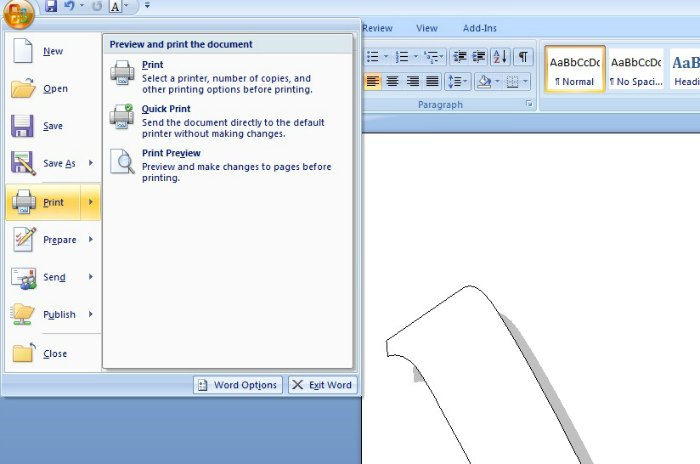The width and height of the screenshot is (700, 464).
Task: Click the Borders icon
Action: (x=512, y=81)
